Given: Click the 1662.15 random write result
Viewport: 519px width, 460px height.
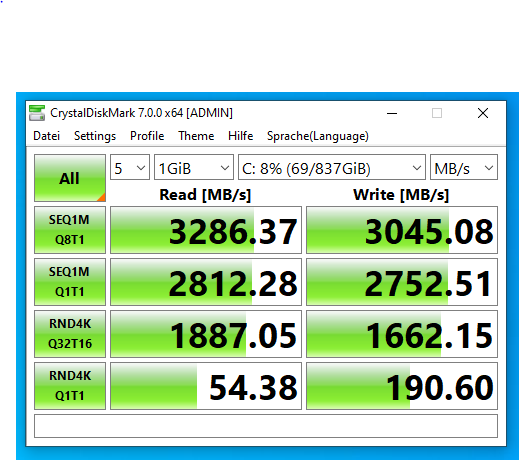Looking at the screenshot, I should pos(402,334).
